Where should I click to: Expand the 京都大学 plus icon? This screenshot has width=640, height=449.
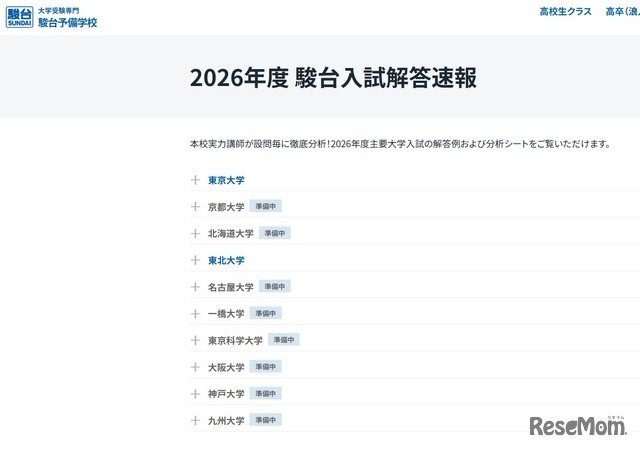pos(195,207)
